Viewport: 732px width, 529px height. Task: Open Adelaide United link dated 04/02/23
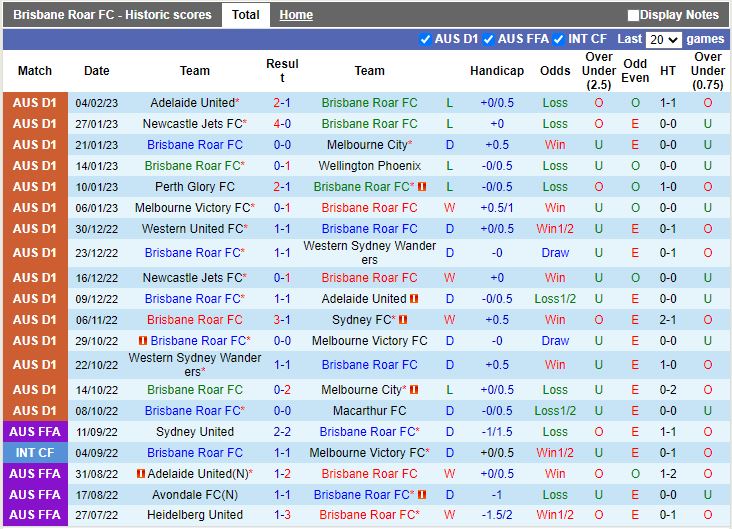pyautogui.click(x=192, y=103)
